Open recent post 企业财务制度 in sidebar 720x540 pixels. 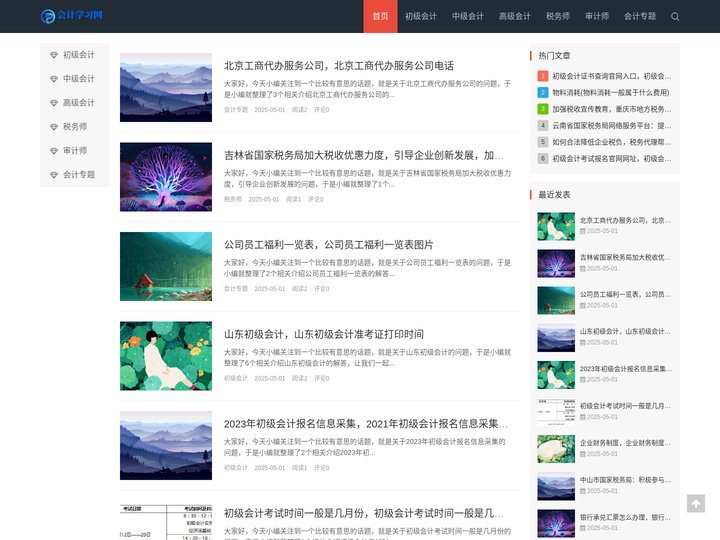coord(625,443)
